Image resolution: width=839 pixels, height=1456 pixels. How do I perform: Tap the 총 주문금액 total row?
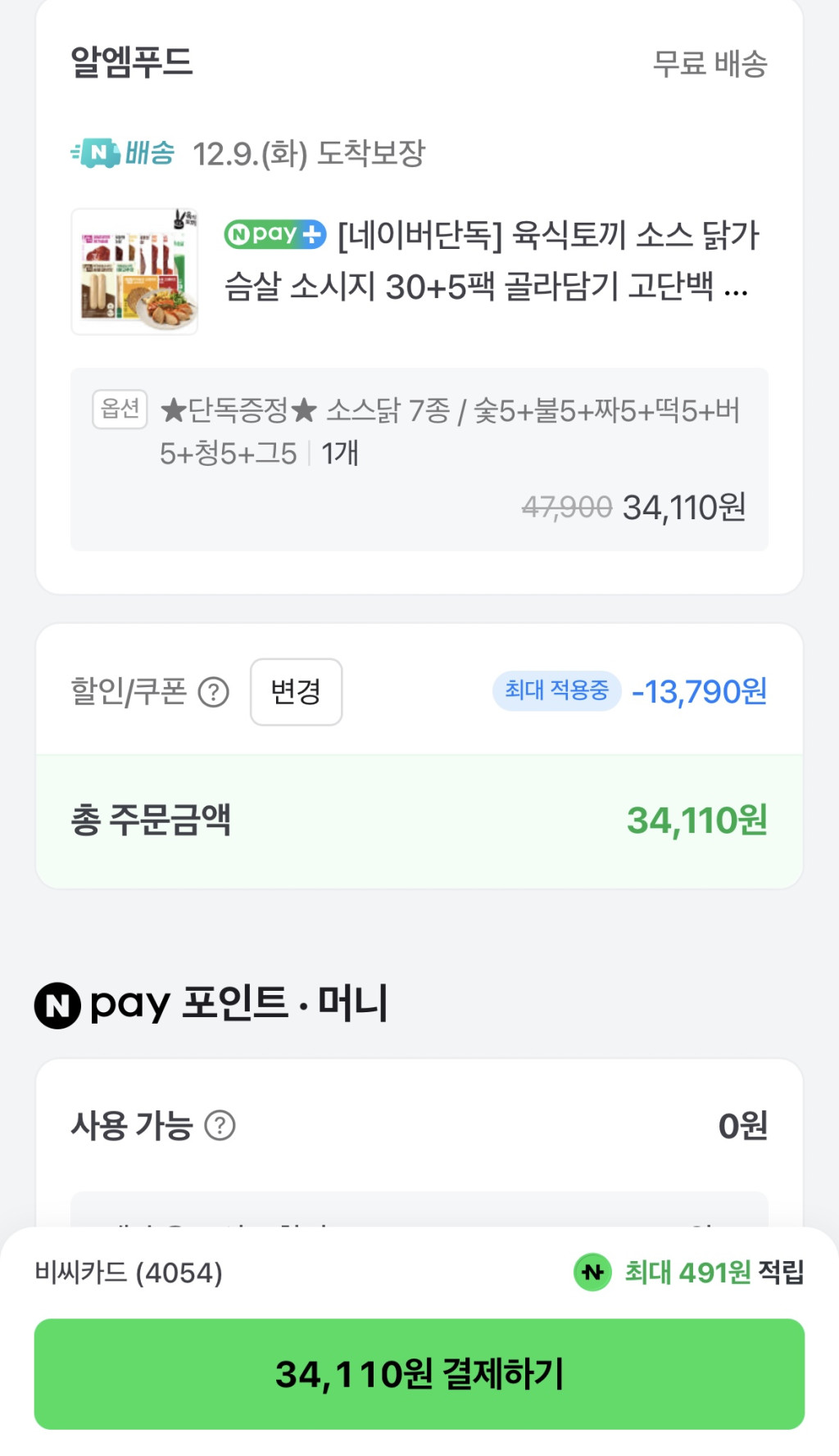click(x=419, y=821)
